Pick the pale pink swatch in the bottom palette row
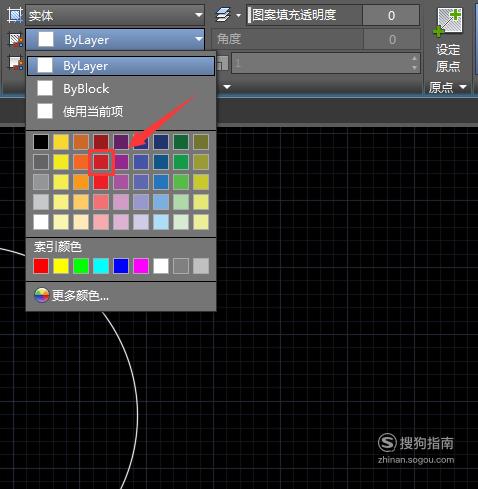 coord(101,222)
